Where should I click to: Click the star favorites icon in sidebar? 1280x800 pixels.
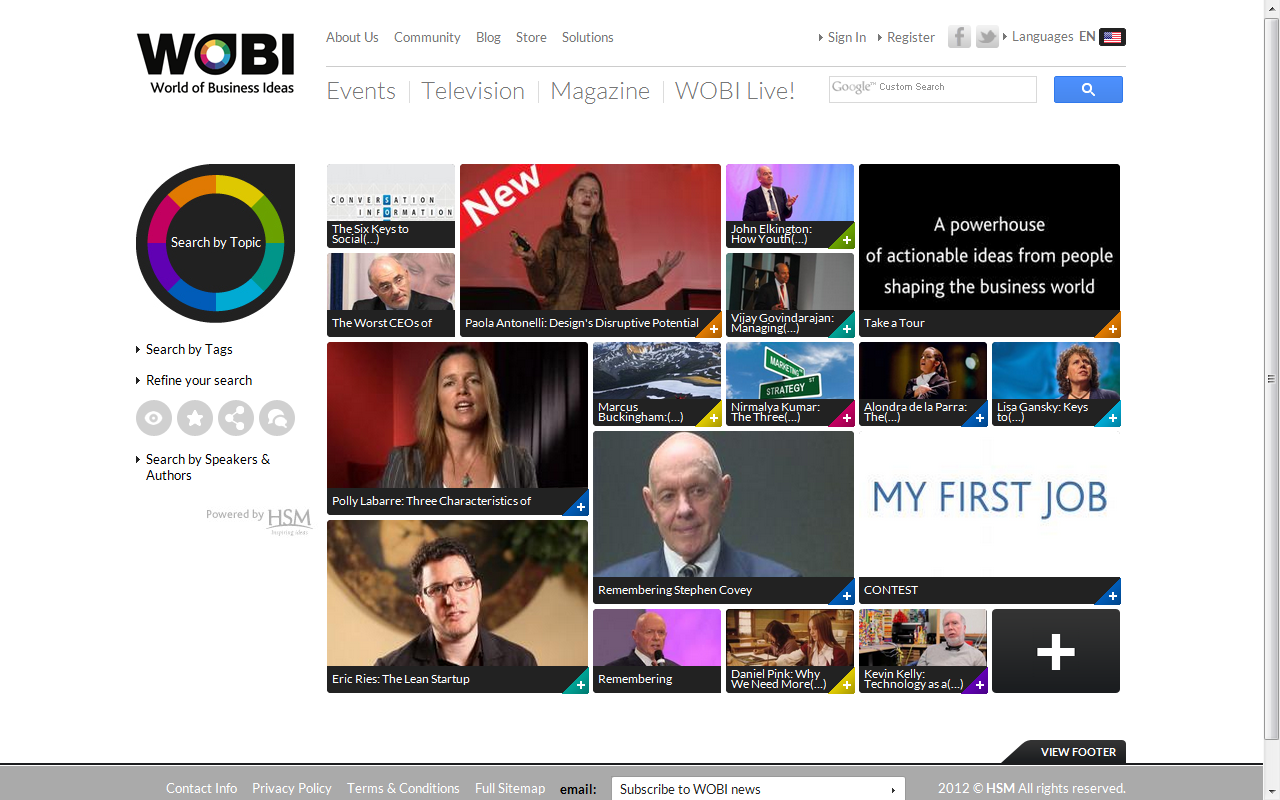(195, 418)
